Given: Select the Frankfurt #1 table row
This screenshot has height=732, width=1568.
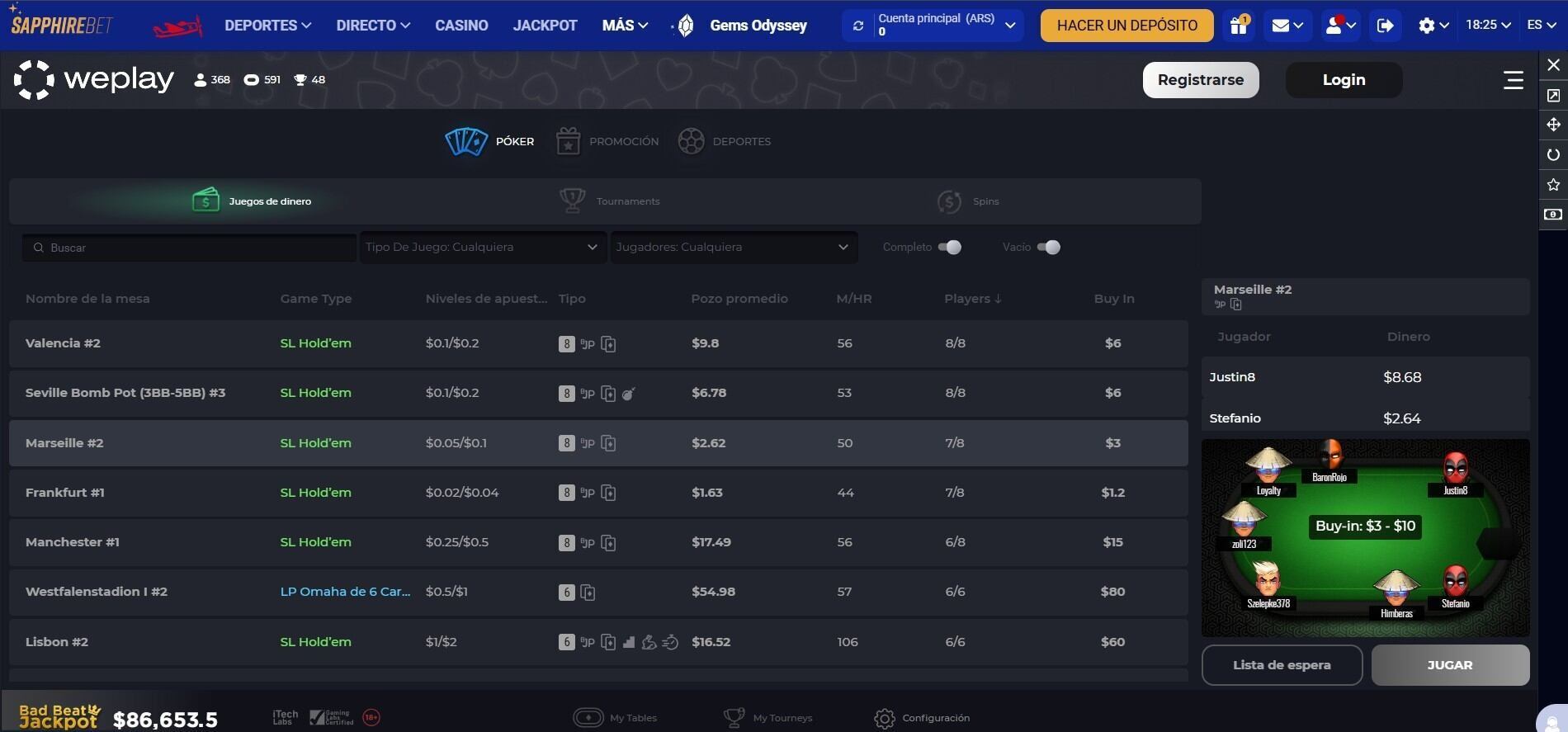Looking at the screenshot, I should (x=598, y=493).
